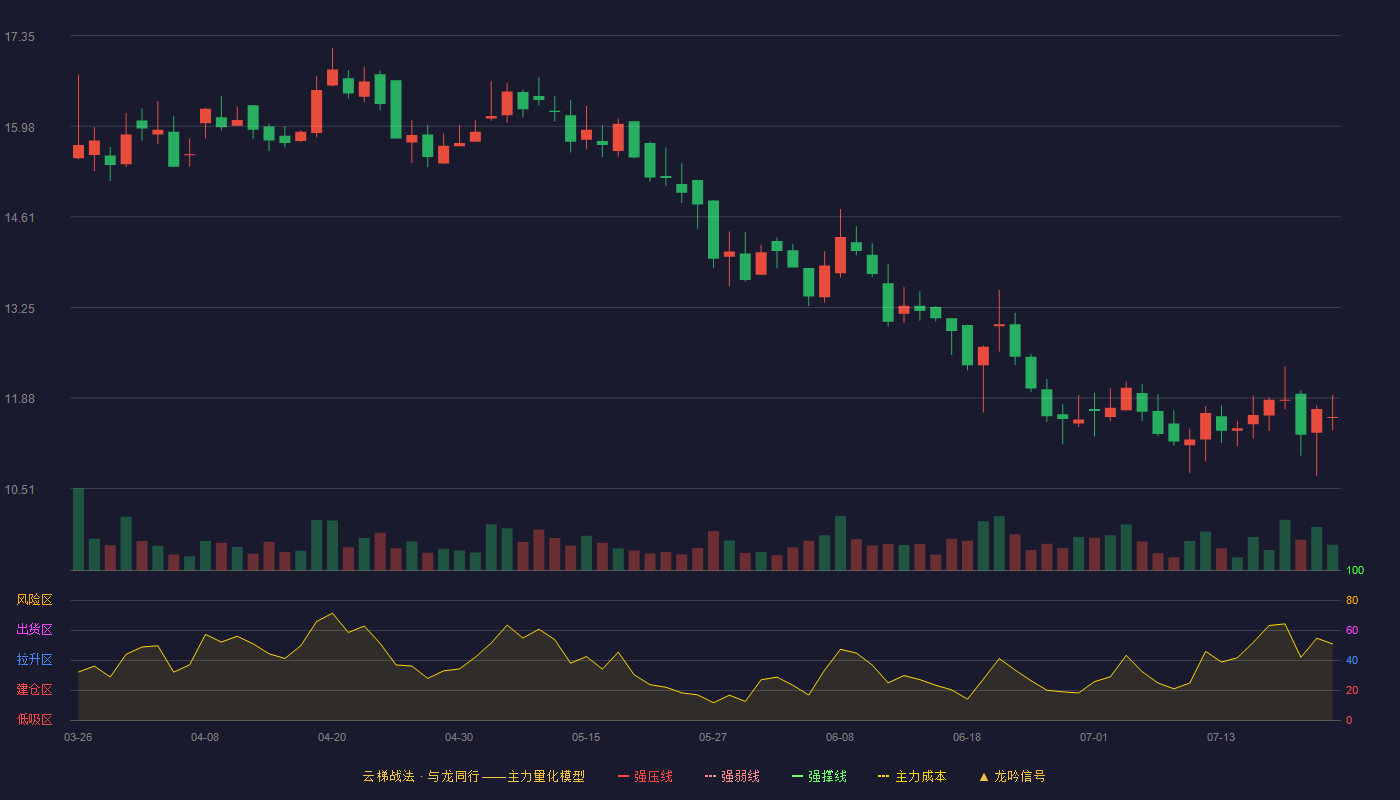Toggle the 主力成本 legend series

912,776
